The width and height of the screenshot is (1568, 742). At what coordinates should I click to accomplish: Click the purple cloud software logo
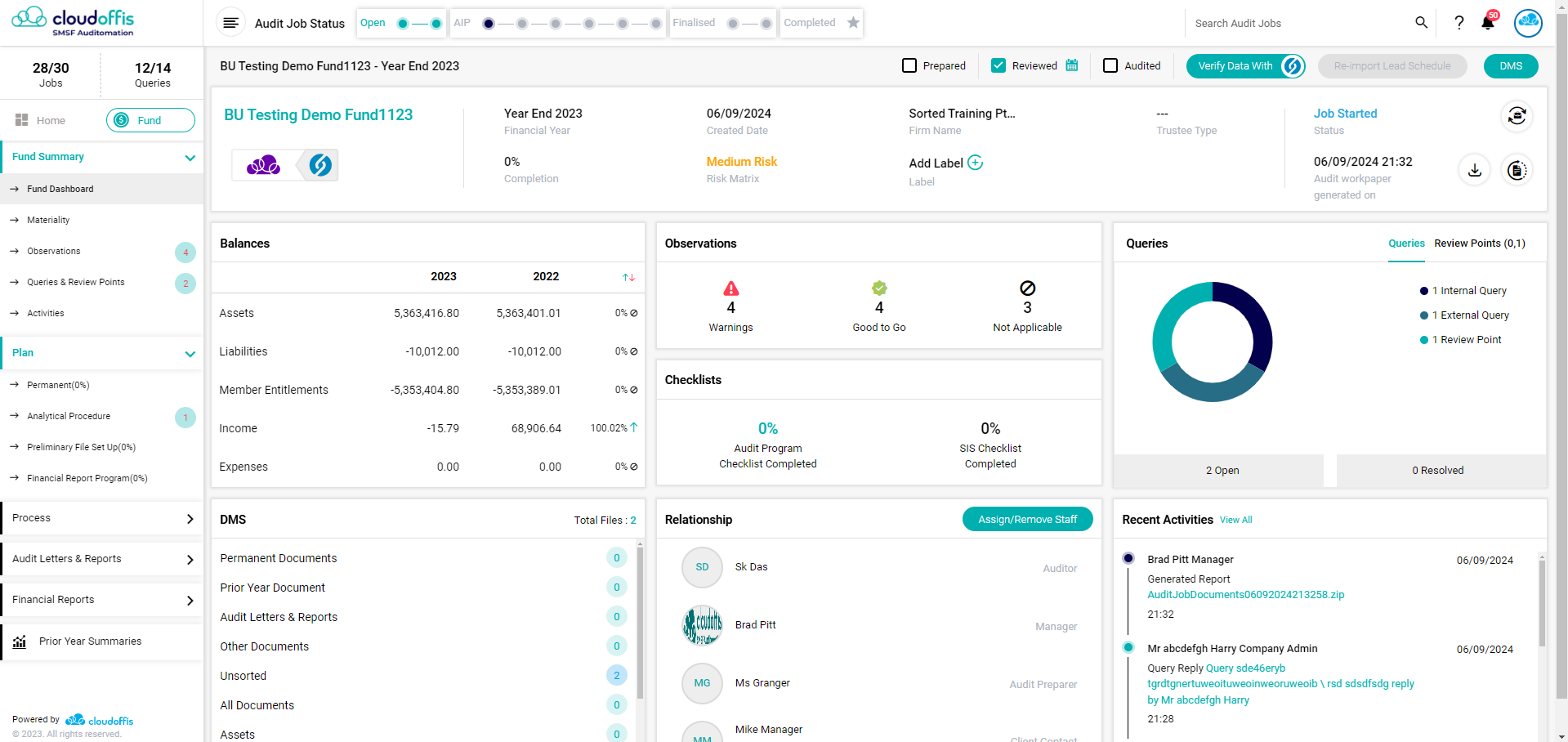(264, 166)
